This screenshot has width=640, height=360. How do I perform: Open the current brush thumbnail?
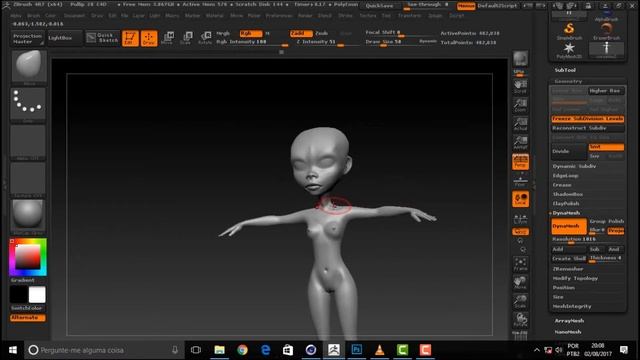point(29,66)
